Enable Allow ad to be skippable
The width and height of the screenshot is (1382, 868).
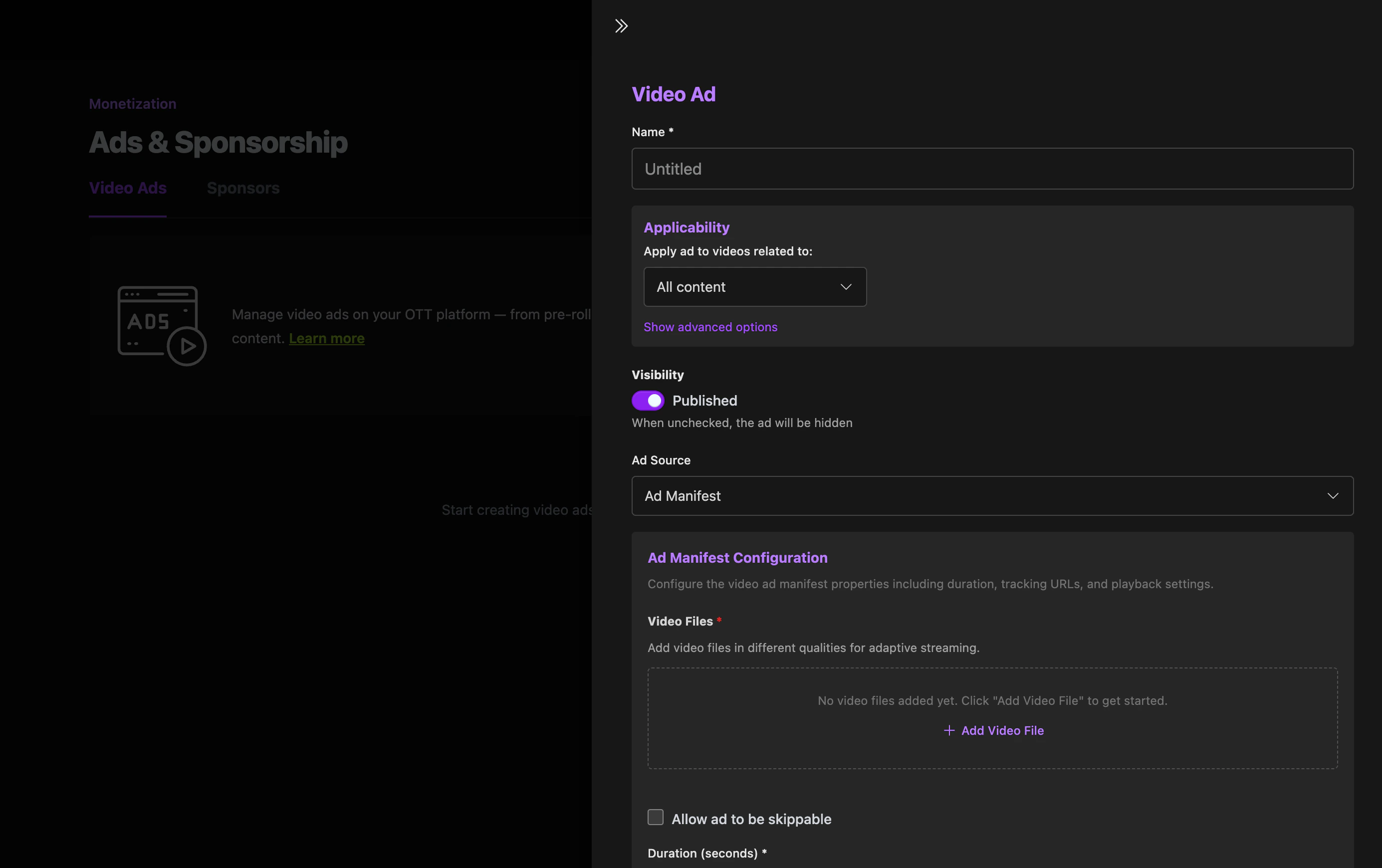point(656,818)
